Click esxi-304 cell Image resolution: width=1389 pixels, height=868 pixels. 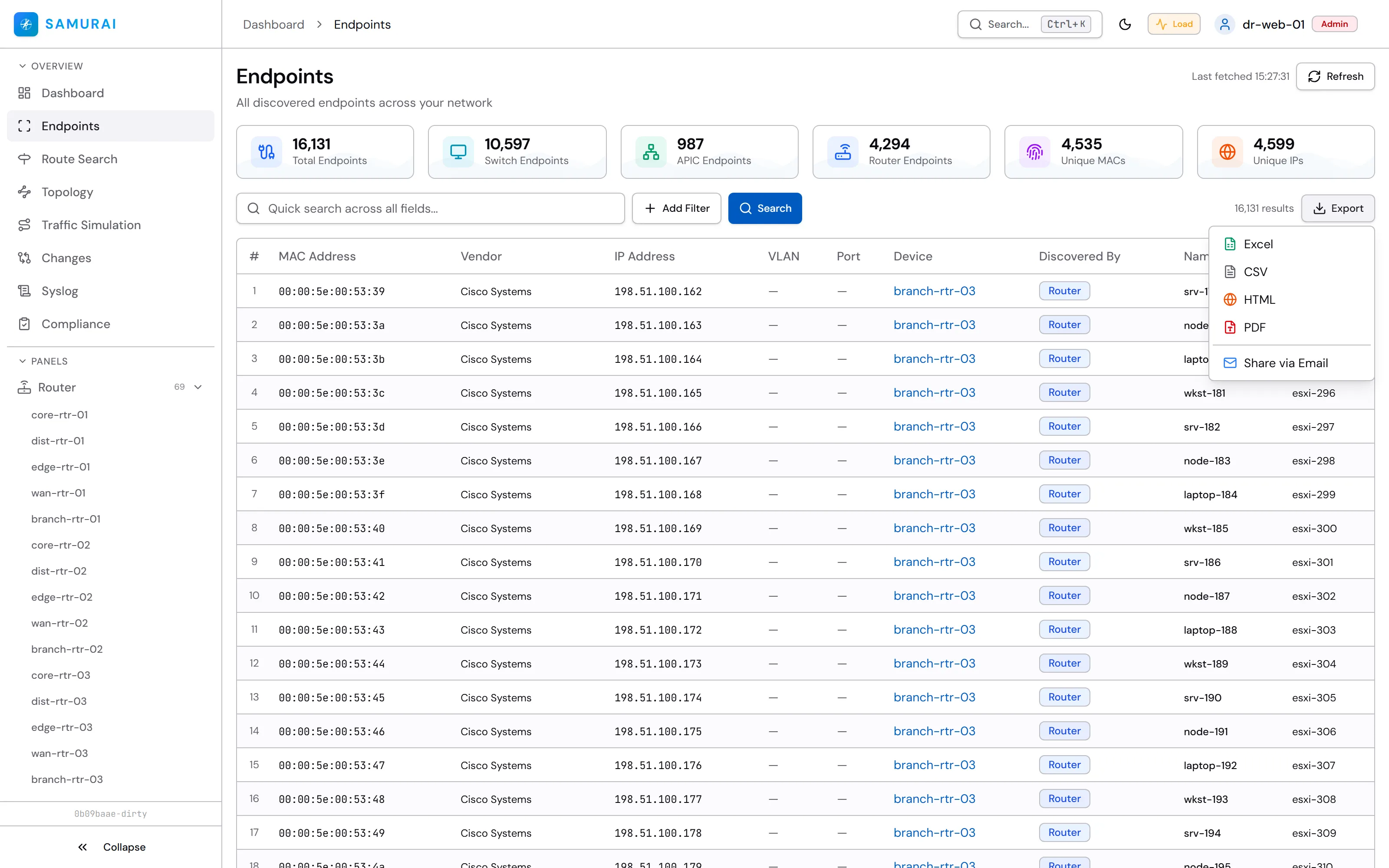click(x=1314, y=664)
